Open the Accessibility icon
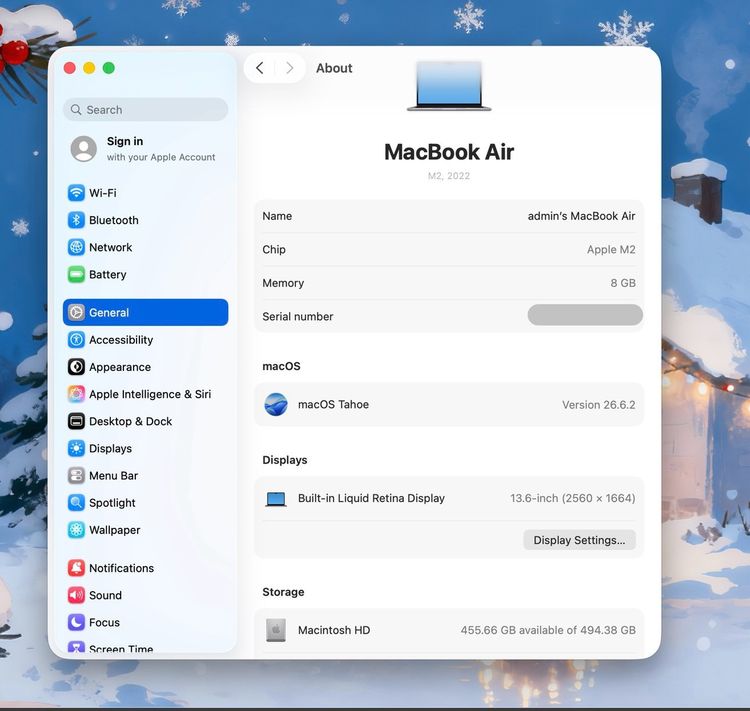 click(x=76, y=340)
